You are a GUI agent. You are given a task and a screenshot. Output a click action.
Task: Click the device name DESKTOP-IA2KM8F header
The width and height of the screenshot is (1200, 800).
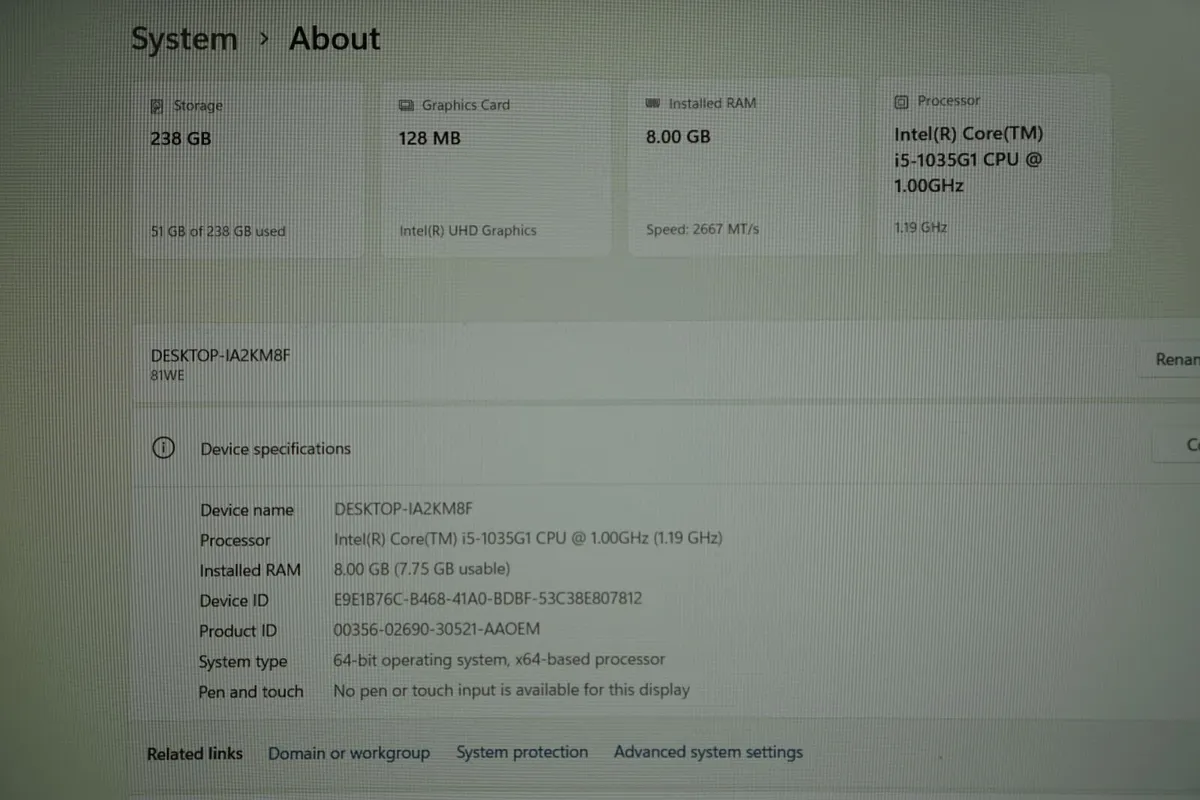(219, 355)
